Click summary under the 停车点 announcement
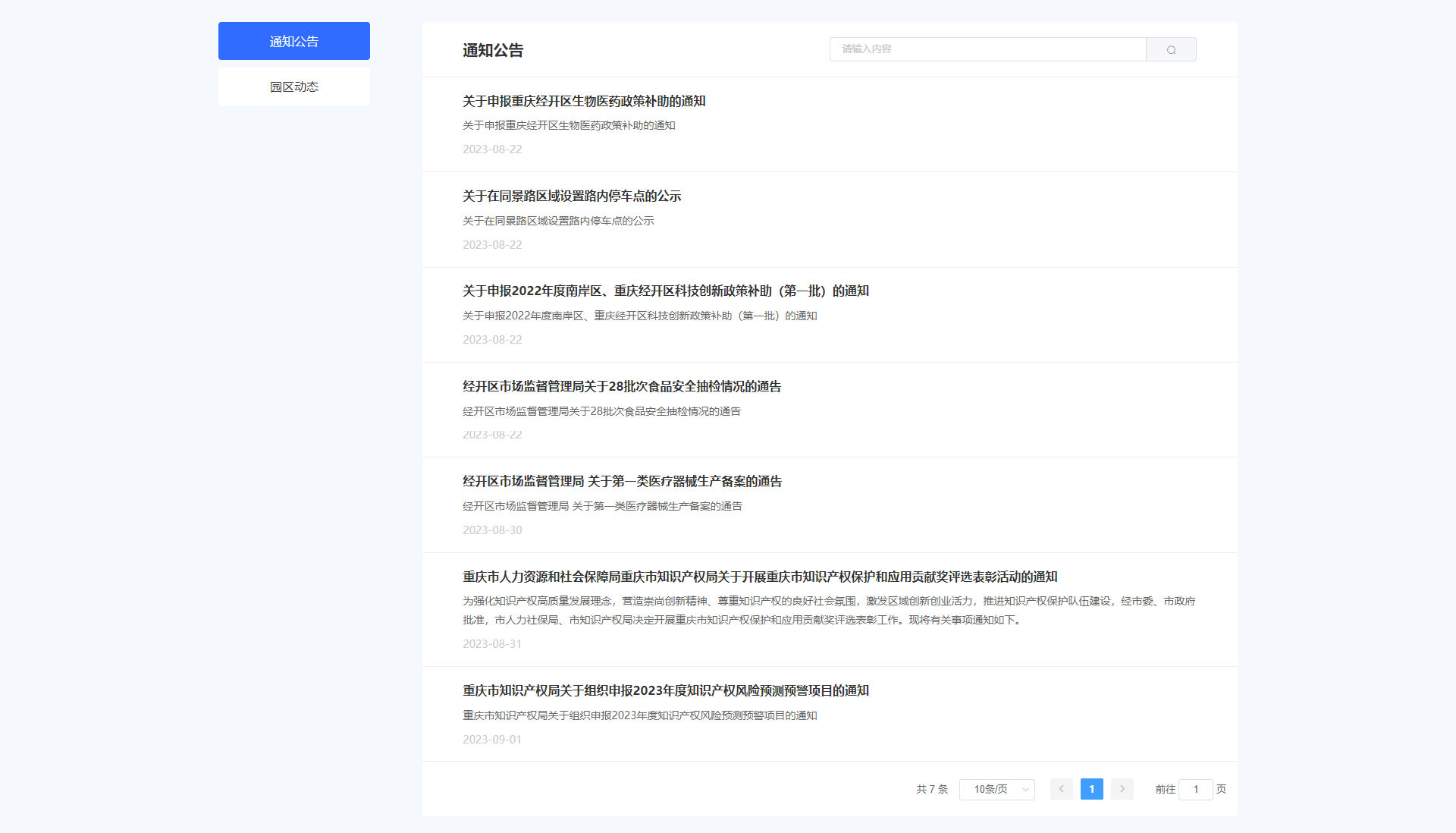The height and width of the screenshot is (833, 1456). 557,221
